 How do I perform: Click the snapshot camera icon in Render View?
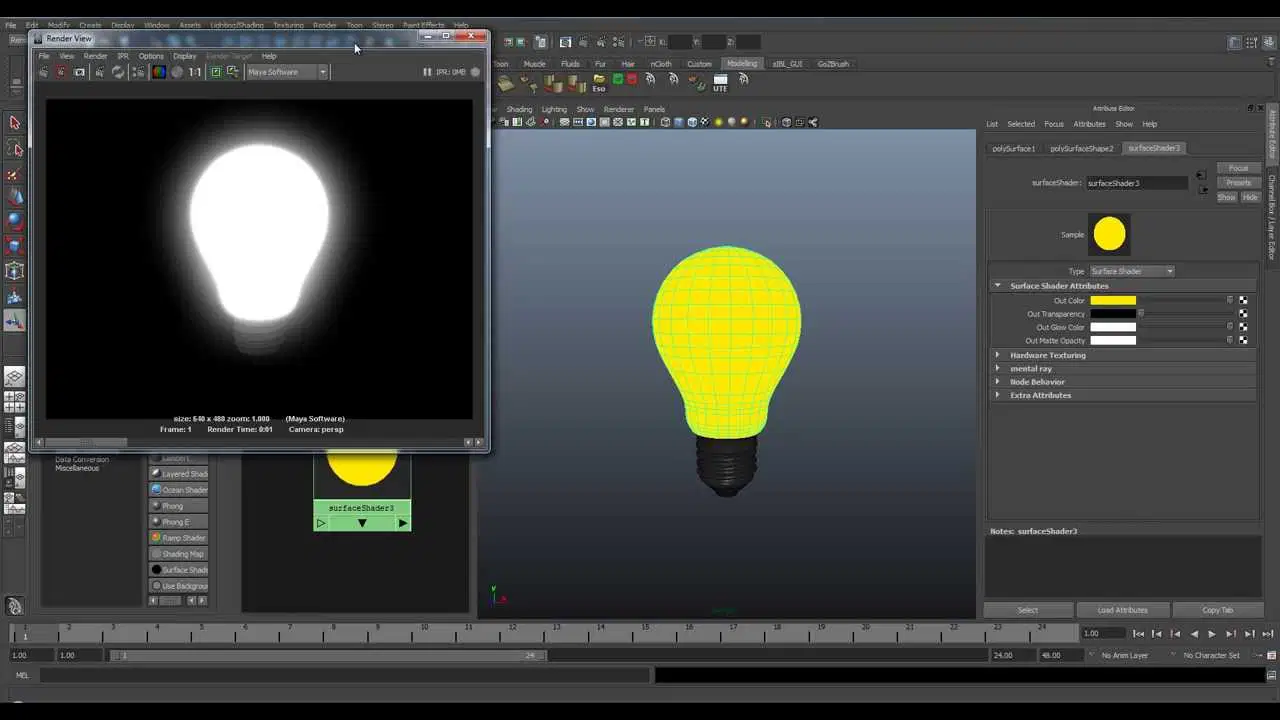coord(79,72)
